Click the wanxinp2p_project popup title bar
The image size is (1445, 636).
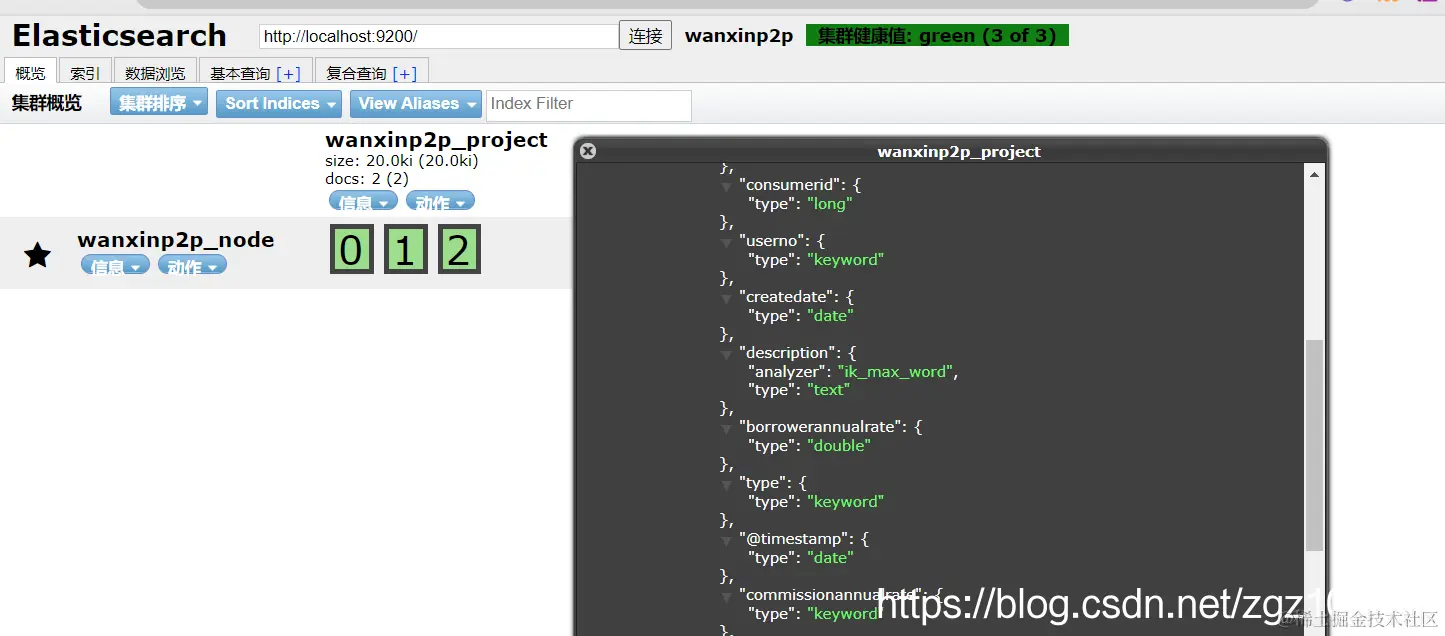[x=951, y=151]
